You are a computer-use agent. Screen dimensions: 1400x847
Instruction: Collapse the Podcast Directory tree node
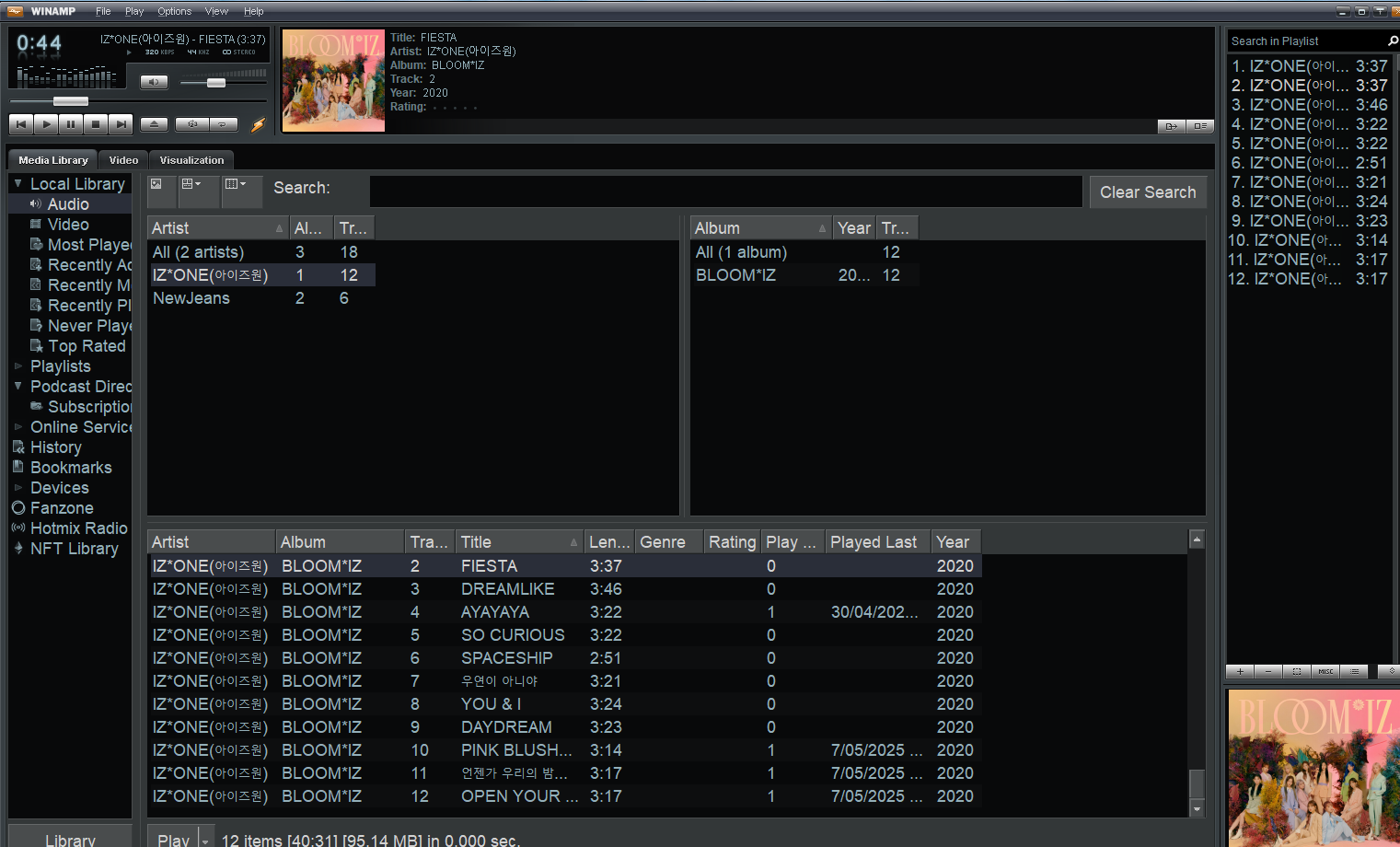click(17, 386)
